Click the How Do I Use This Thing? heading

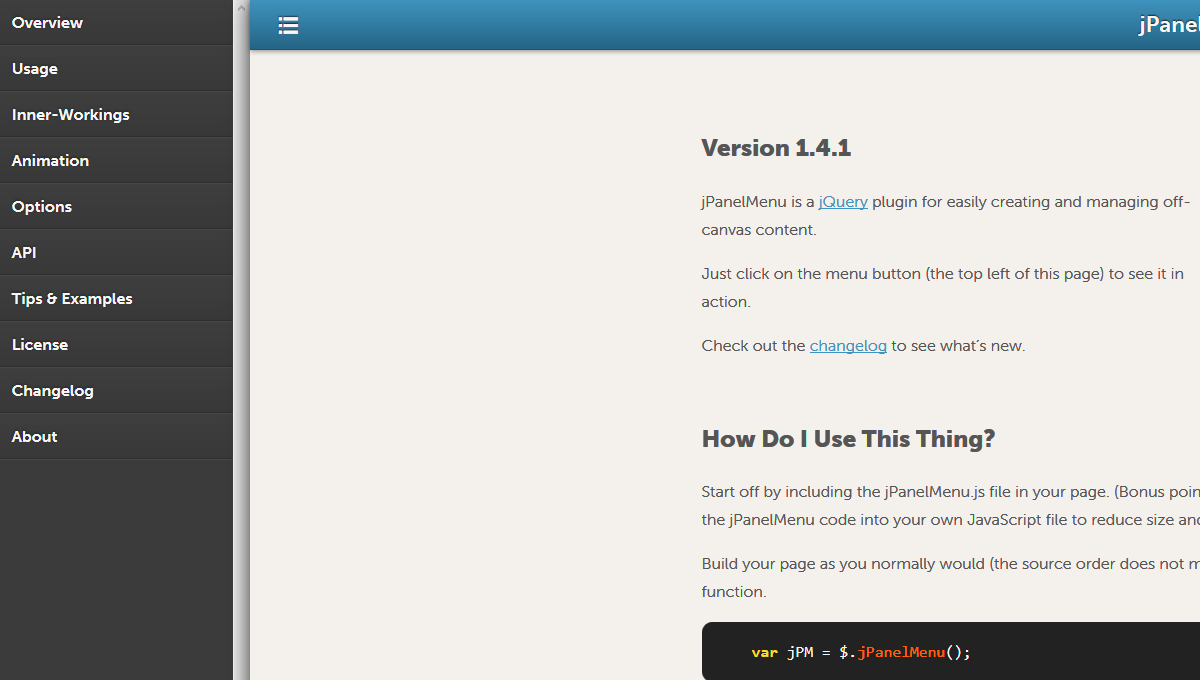coord(848,439)
